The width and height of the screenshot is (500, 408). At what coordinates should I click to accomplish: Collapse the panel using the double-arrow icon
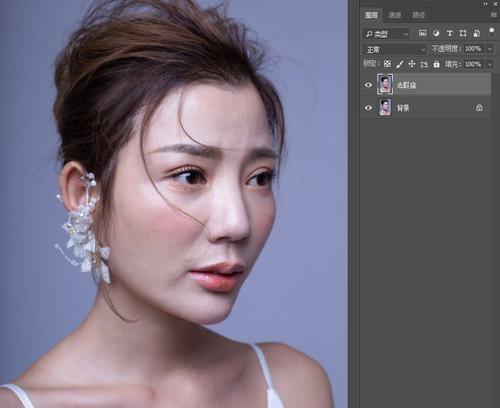tap(486, 4)
